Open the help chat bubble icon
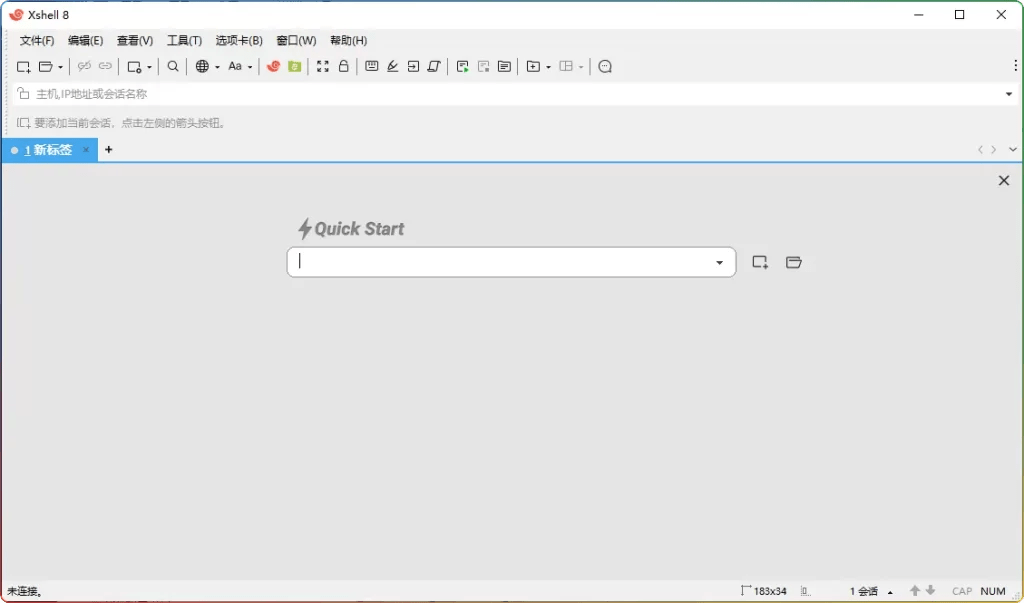This screenshot has width=1024, height=603. pyautogui.click(x=605, y=66)
